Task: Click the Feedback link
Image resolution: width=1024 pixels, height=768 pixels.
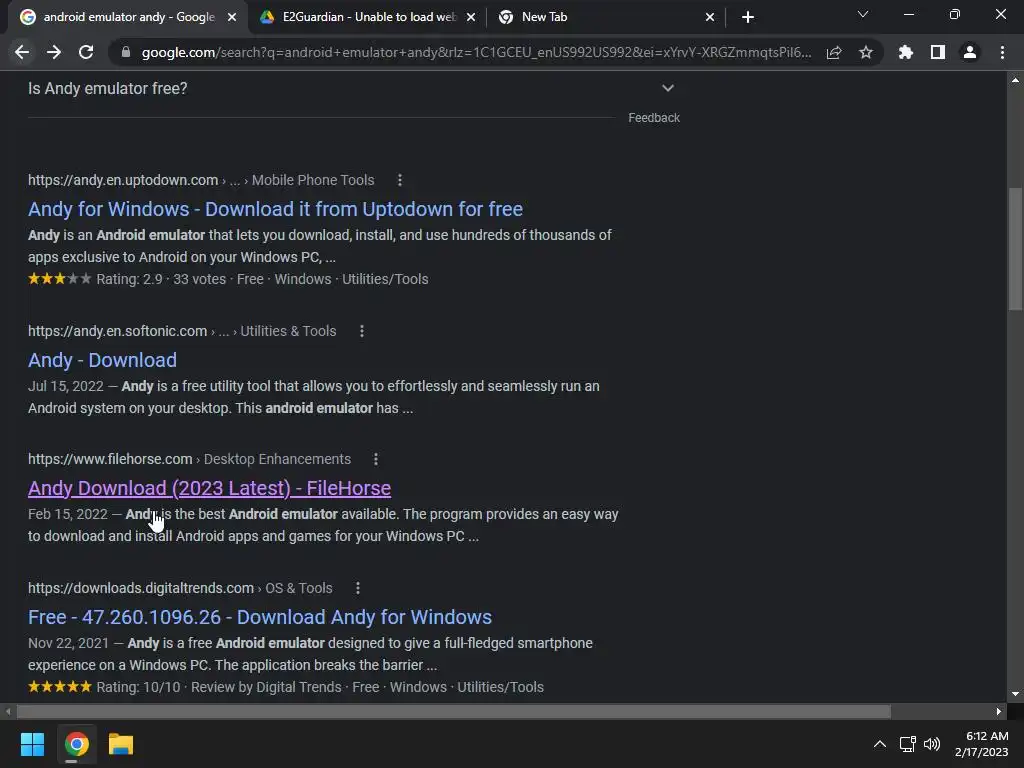Action: (654, 118)
